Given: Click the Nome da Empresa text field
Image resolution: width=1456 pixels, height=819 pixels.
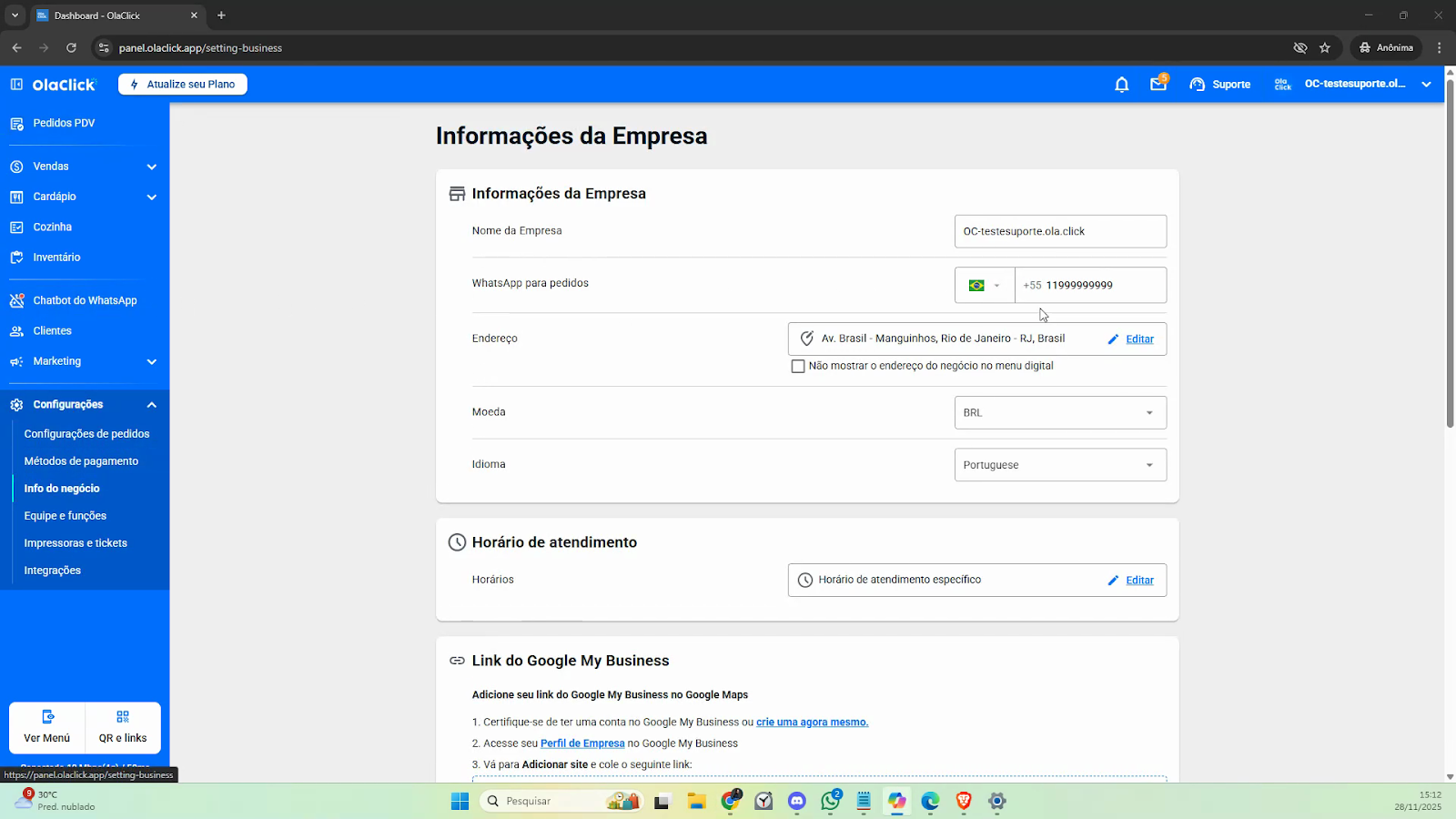Looking at the screenshot, I should 1059,231.
